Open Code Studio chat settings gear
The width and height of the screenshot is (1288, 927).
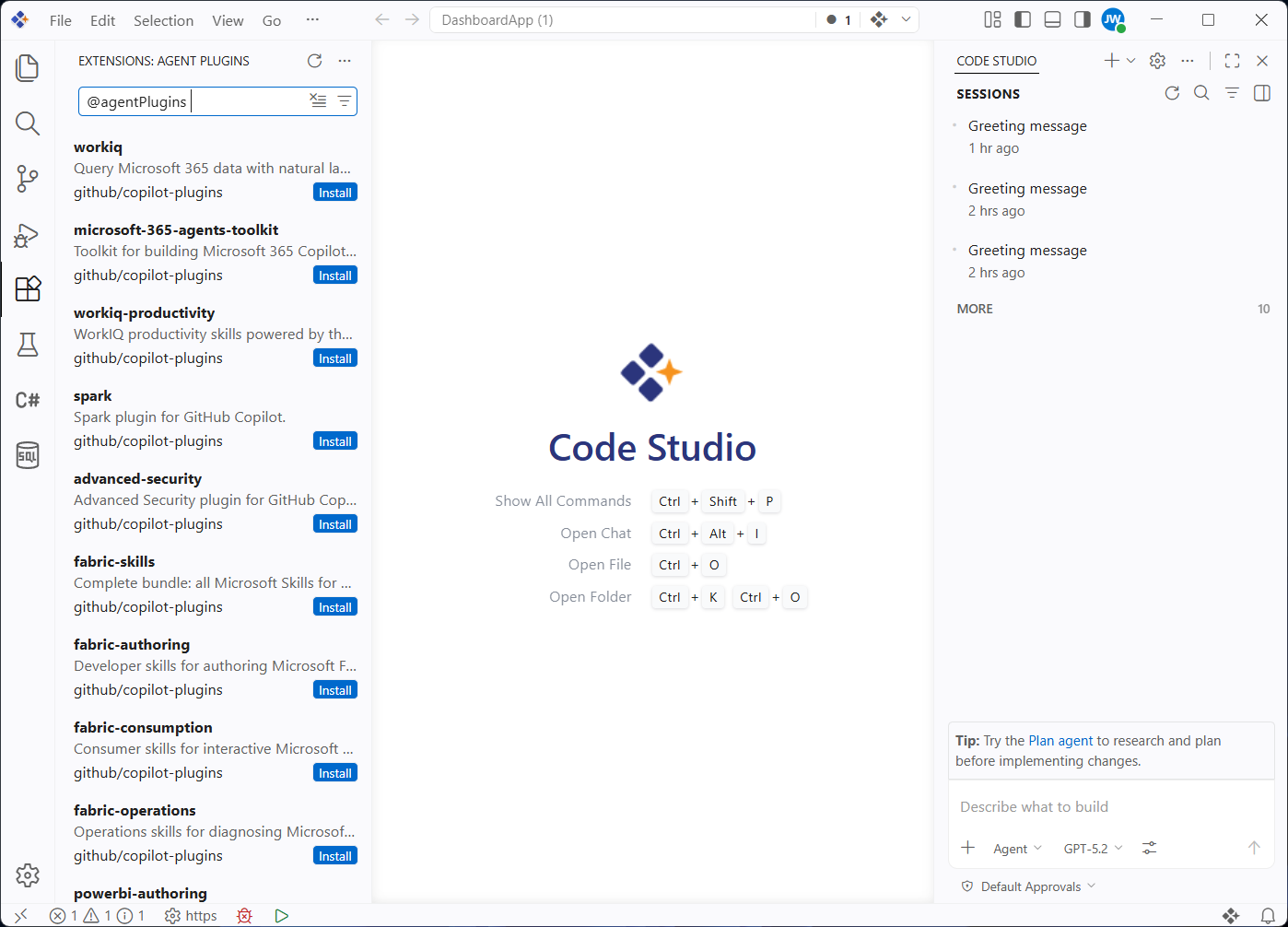1158,61
